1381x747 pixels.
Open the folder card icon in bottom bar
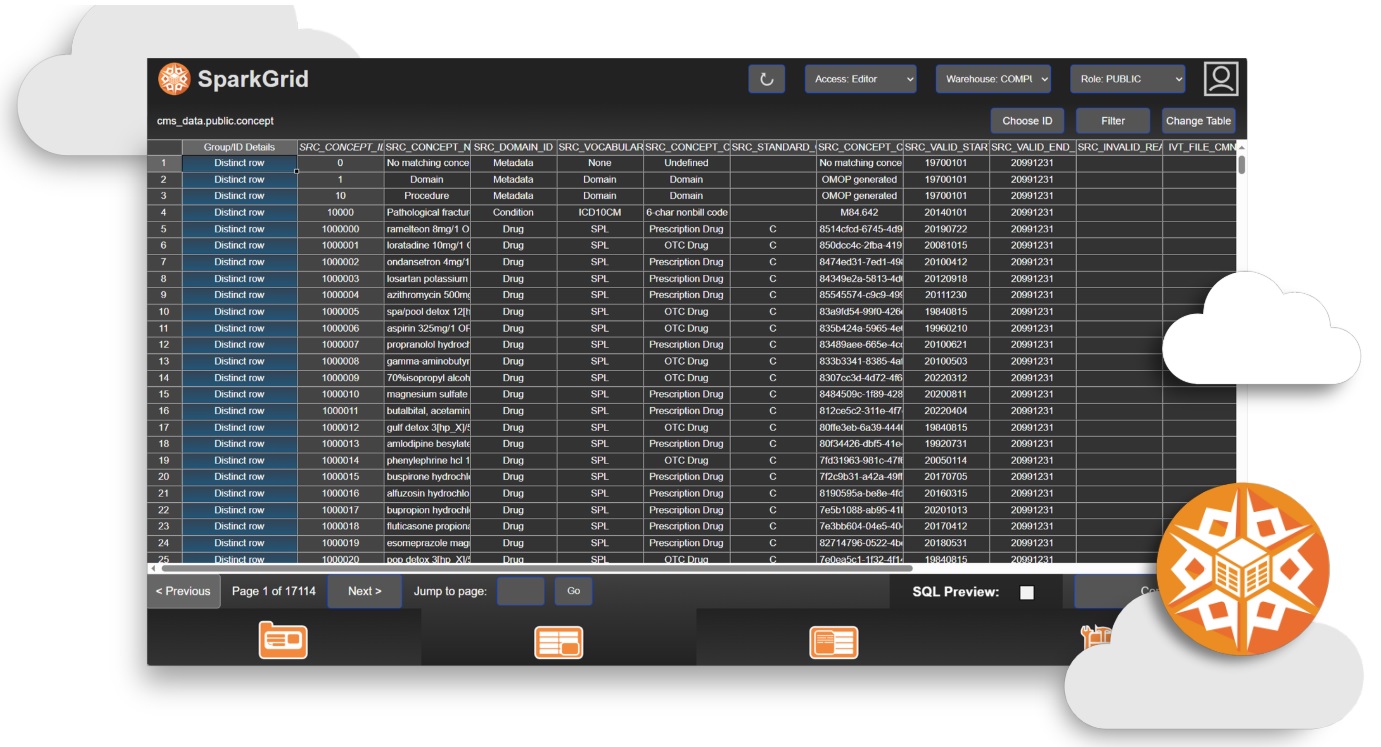[x=283, y=640]
